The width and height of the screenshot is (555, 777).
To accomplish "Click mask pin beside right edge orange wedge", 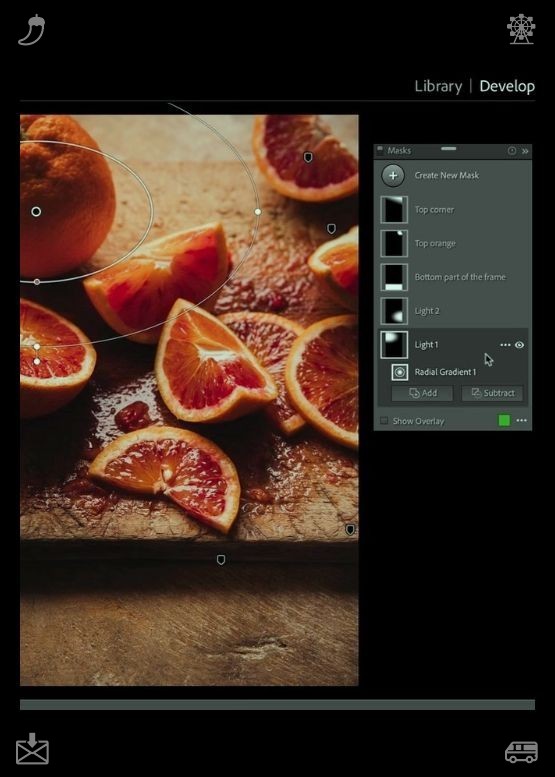I will pos(331,228).
